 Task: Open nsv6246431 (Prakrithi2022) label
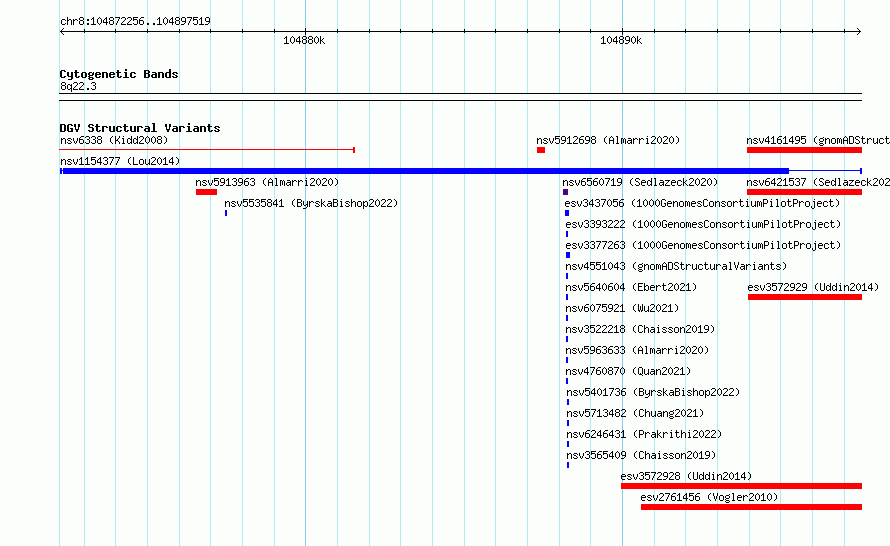click(x=644, y=434)
